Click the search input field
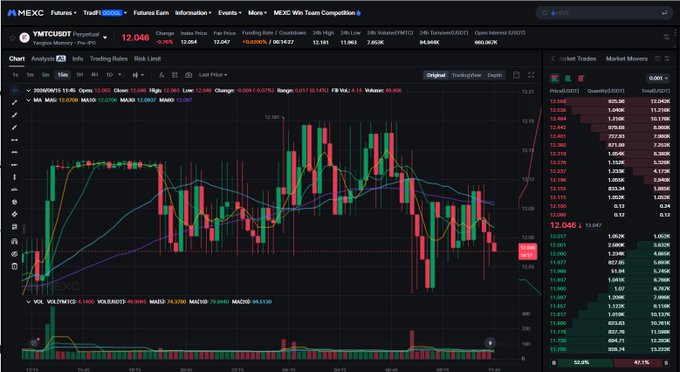The width and height of the screenshot is (680, 372). [604, 13]
